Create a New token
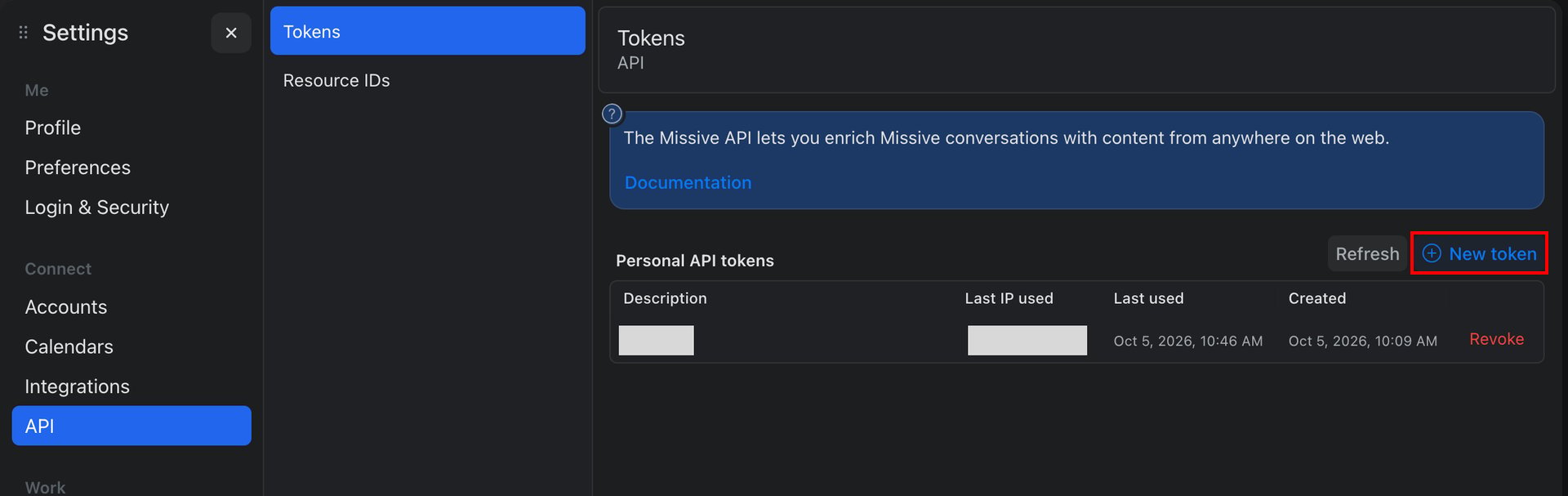The width and height of the screenshot is (1568, 496). 1479,253
